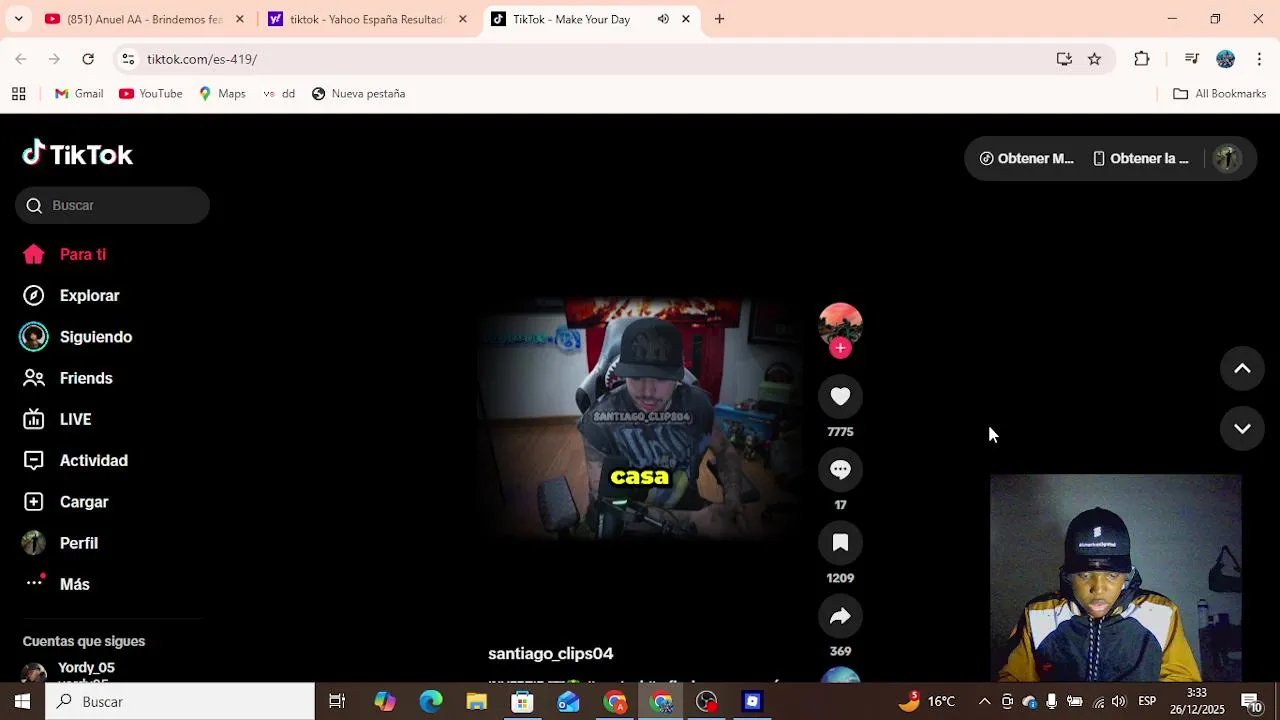Click the install app icon in address bar
Viewport: 1280px width, 720px height.
pos(1064,59)
